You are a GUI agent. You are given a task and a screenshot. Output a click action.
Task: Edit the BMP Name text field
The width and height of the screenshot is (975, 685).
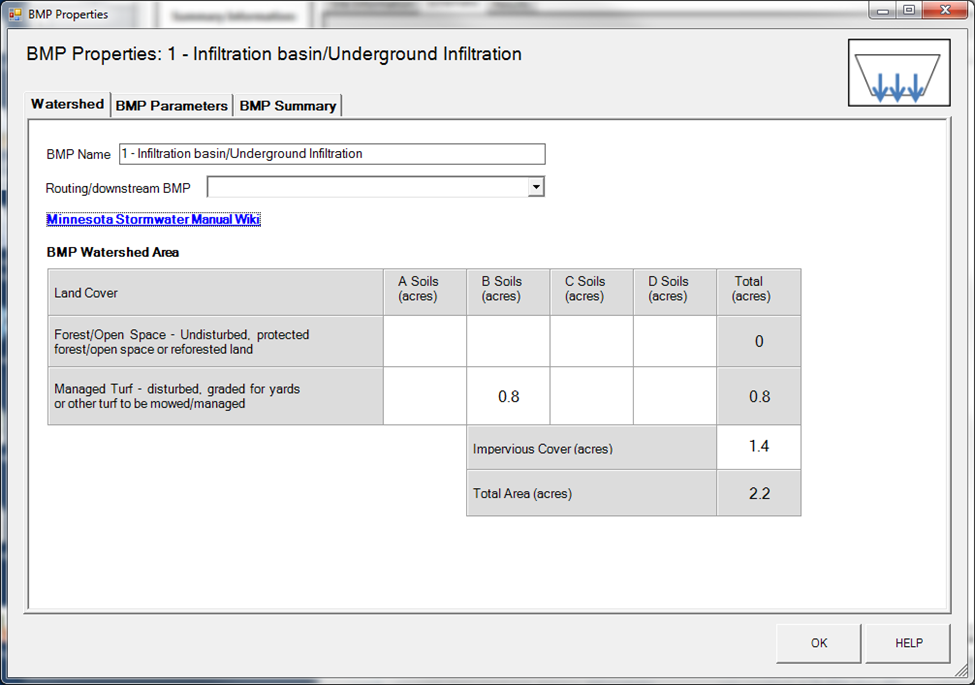coord(331,154)
